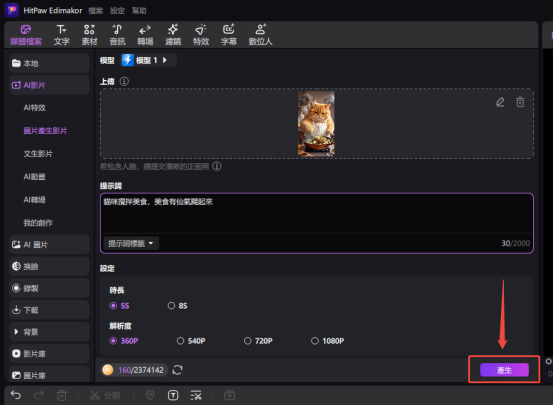This screenshot has width=554, height=405.
Task: Open the 素材 elements tab
Action: coord(89,35)
